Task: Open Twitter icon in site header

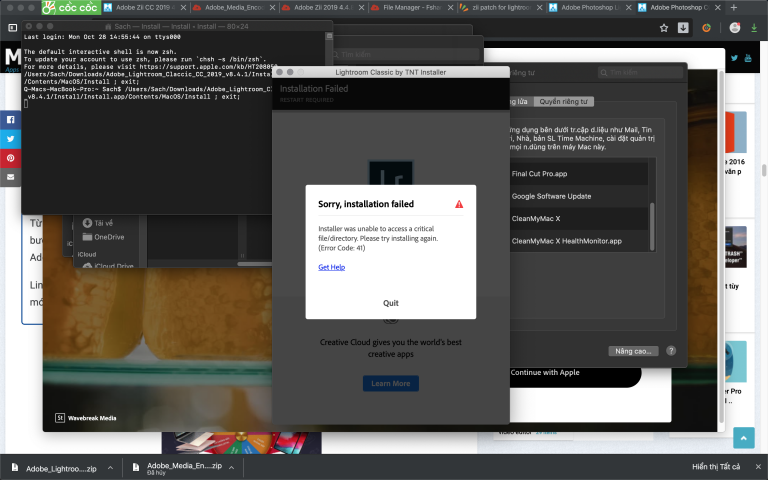Action: point(734,58)
